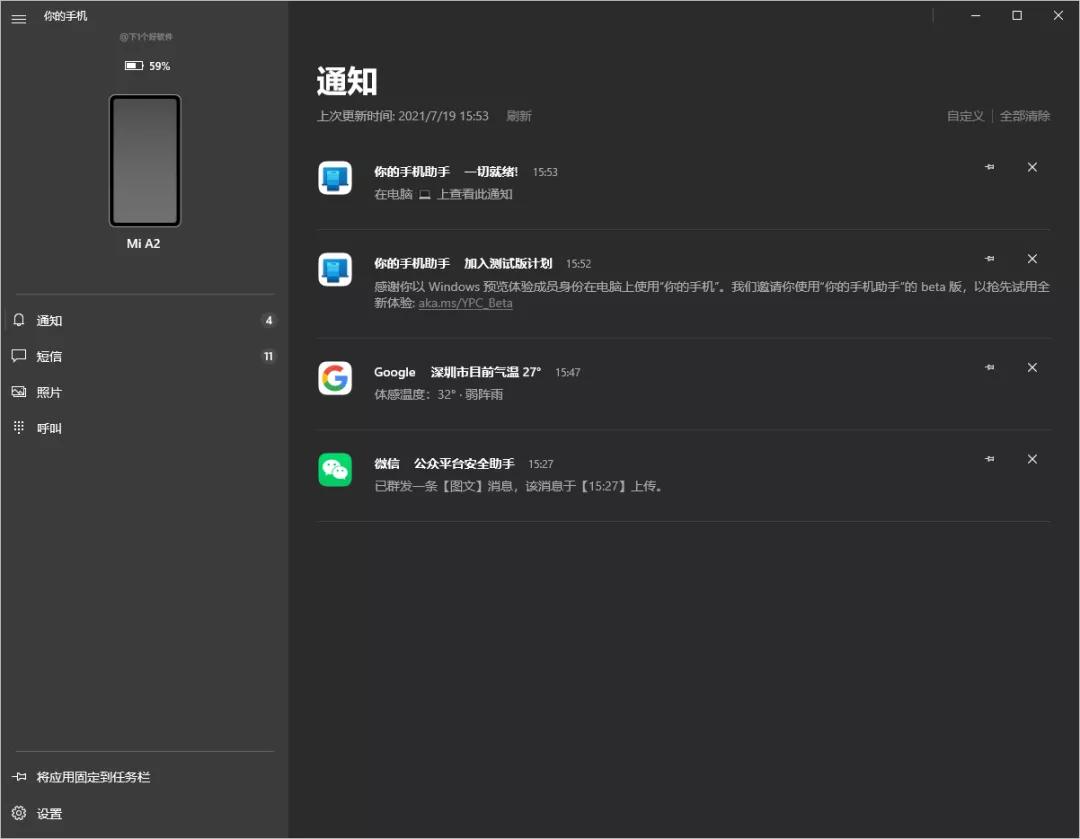The width and height of the screenshot is (1080, 839).
Task: Open the 设置 settings page
Action: click(x=48, y=813)
